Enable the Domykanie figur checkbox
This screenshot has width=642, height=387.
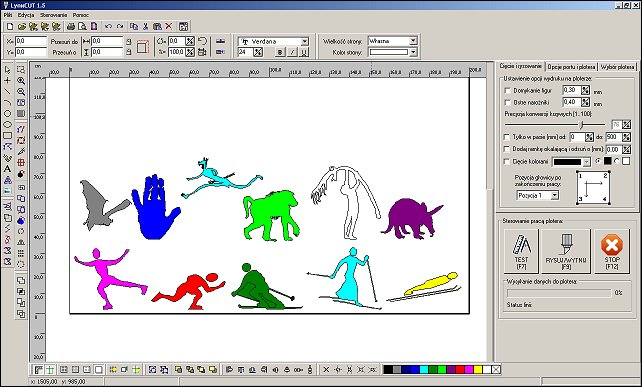(507, 91)
